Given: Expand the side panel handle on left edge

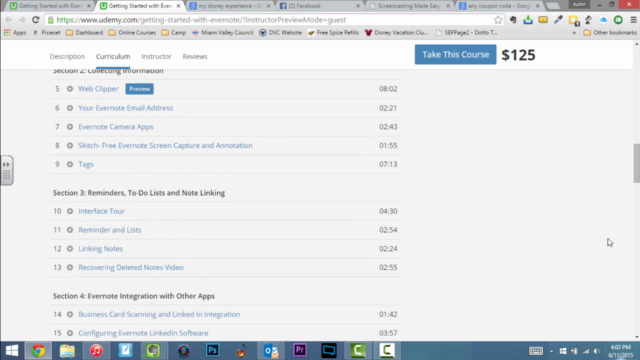Looking at the screenshot, I should click(7, 170).
